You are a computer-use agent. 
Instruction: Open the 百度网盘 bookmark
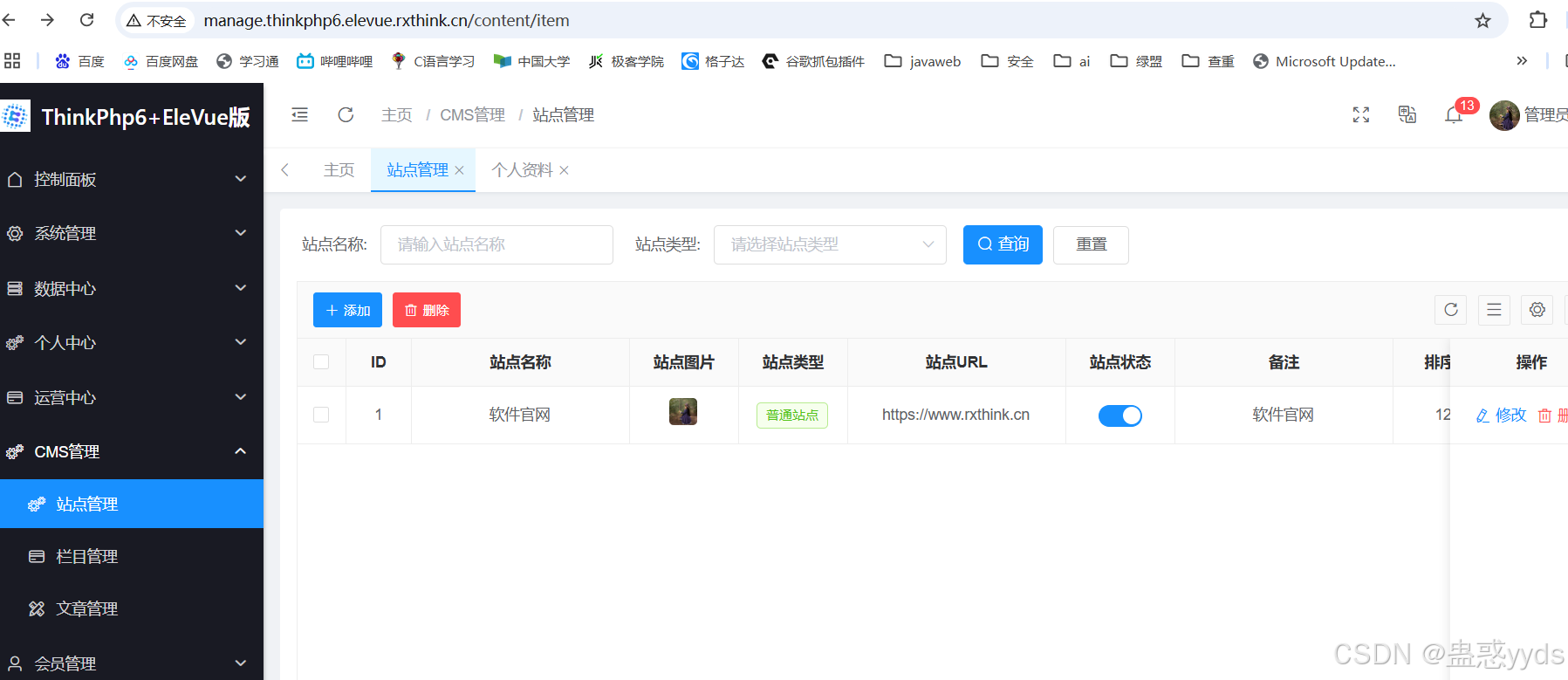(x=161, y=61)
